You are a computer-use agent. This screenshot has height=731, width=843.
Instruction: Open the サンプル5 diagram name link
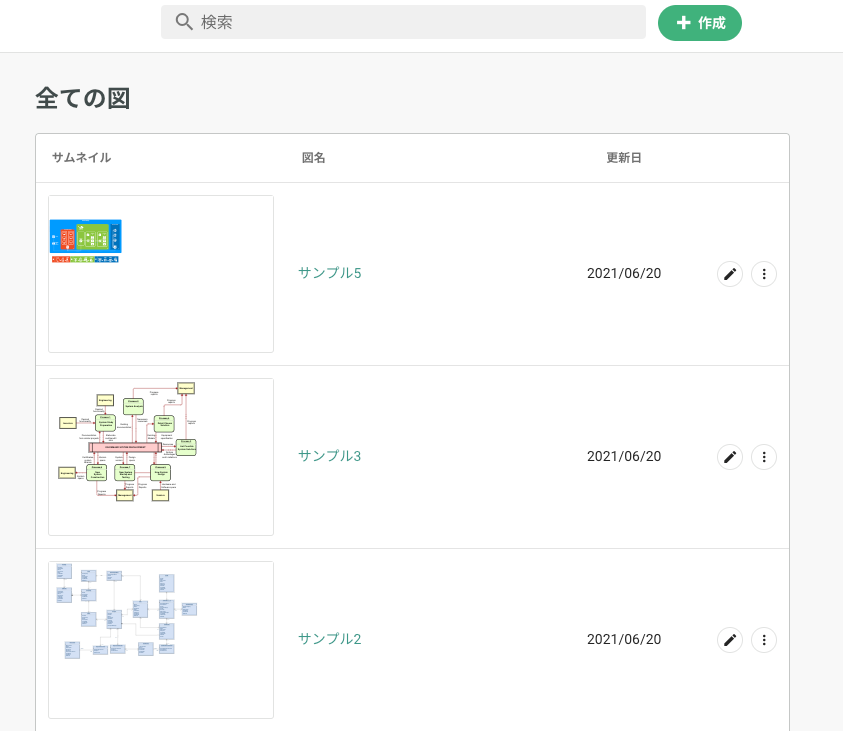click(329, 273)
